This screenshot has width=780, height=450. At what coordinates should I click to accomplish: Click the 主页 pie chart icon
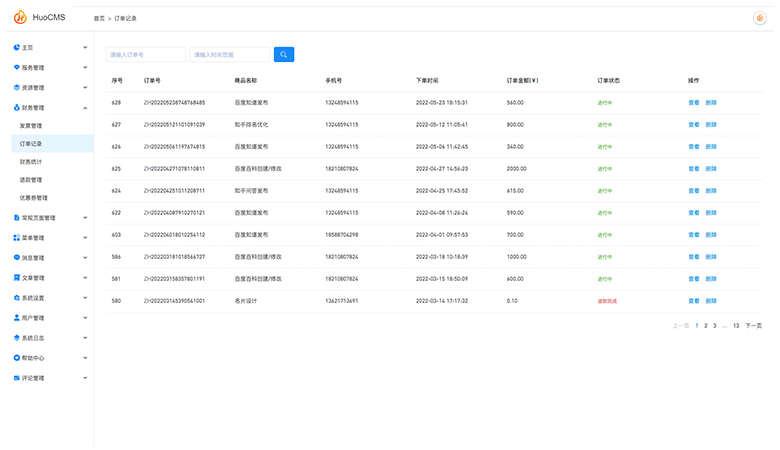click(16, 47)
